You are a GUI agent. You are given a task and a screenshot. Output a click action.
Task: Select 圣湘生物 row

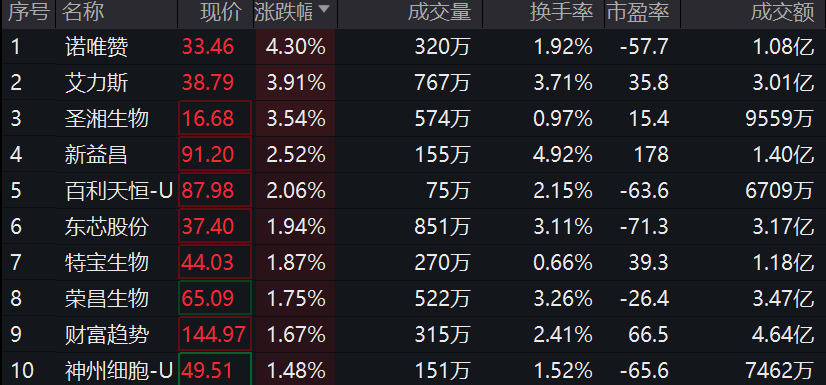coord(413,119)
